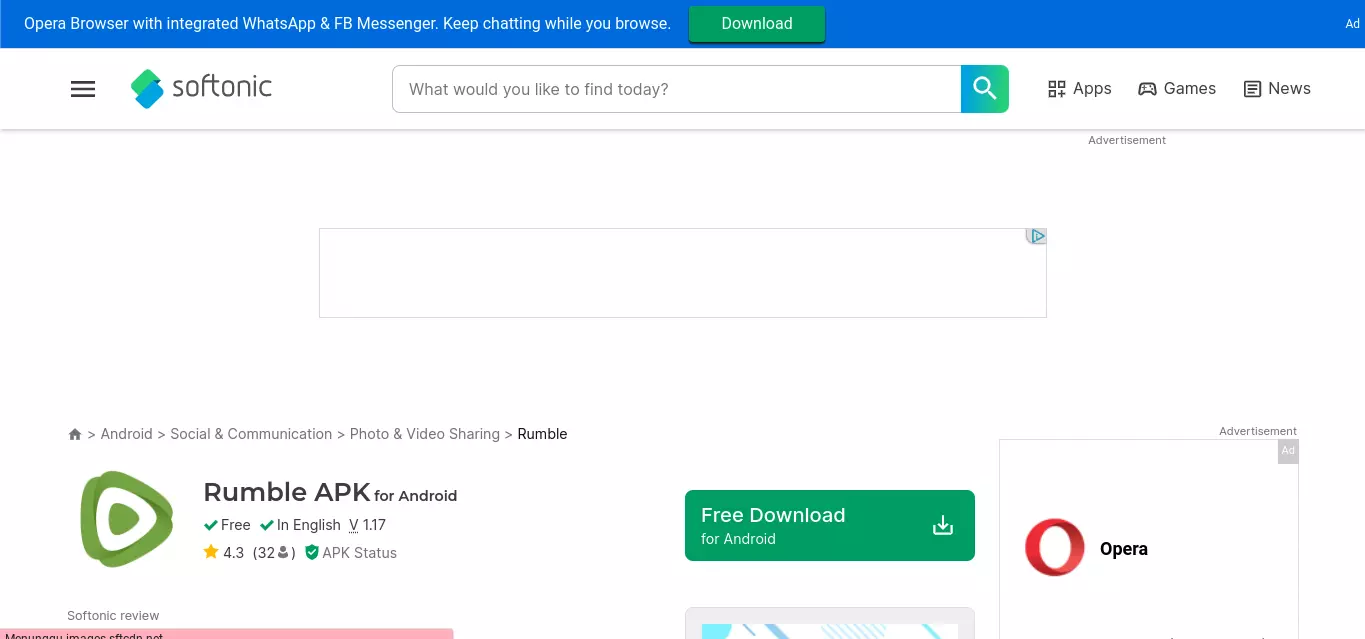Click the search magnifier button
The height and width of the screenshot is (639, 1365).
point(985,89)
